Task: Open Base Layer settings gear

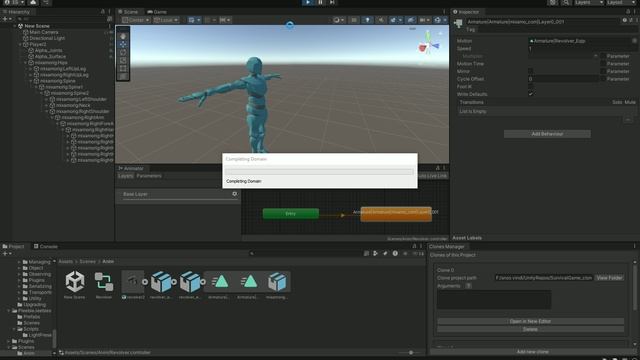Action: (x=234, y=194)
